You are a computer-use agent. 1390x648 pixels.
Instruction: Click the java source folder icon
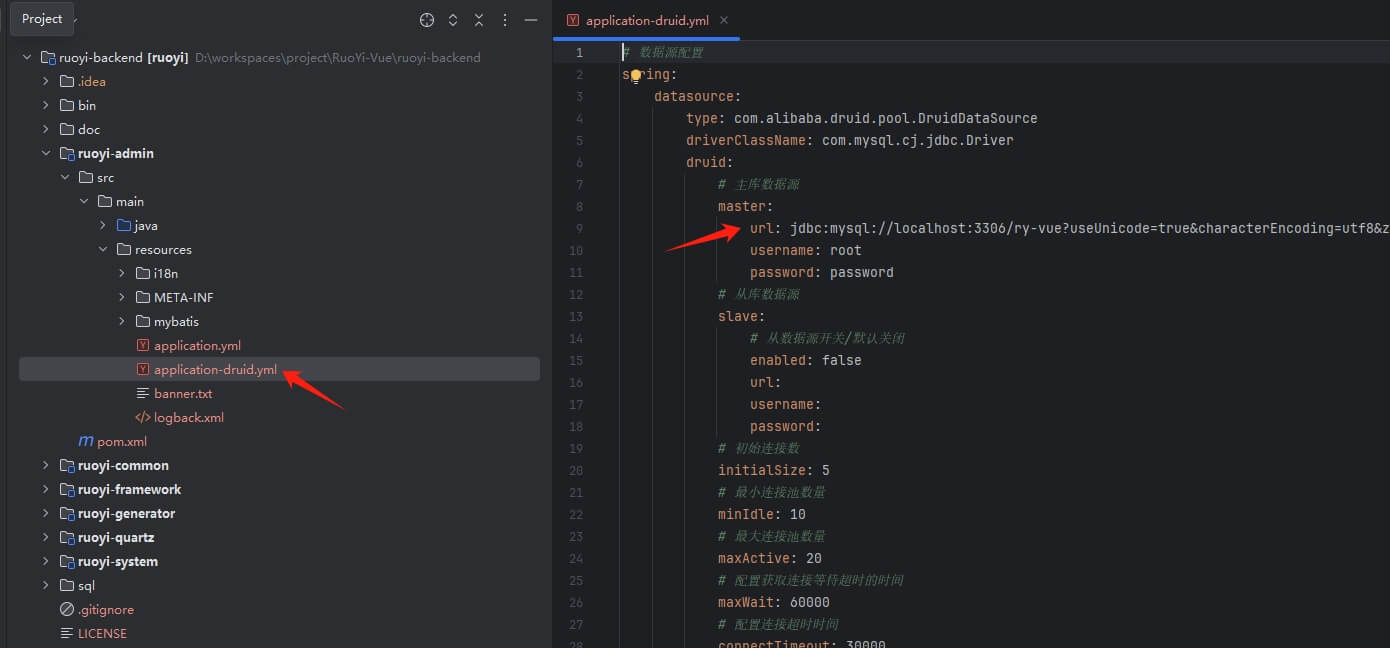pos(124,226)
